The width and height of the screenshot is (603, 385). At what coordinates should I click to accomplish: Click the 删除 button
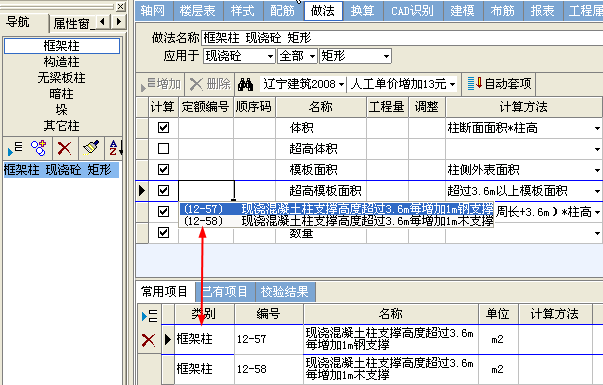tap(210, 84)
